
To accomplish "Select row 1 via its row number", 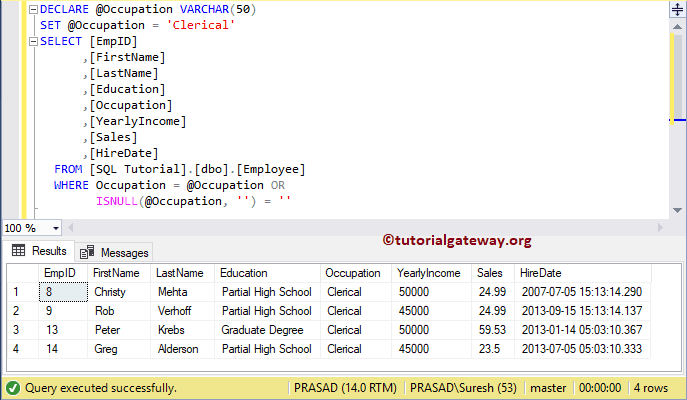I will click(23, 292).
